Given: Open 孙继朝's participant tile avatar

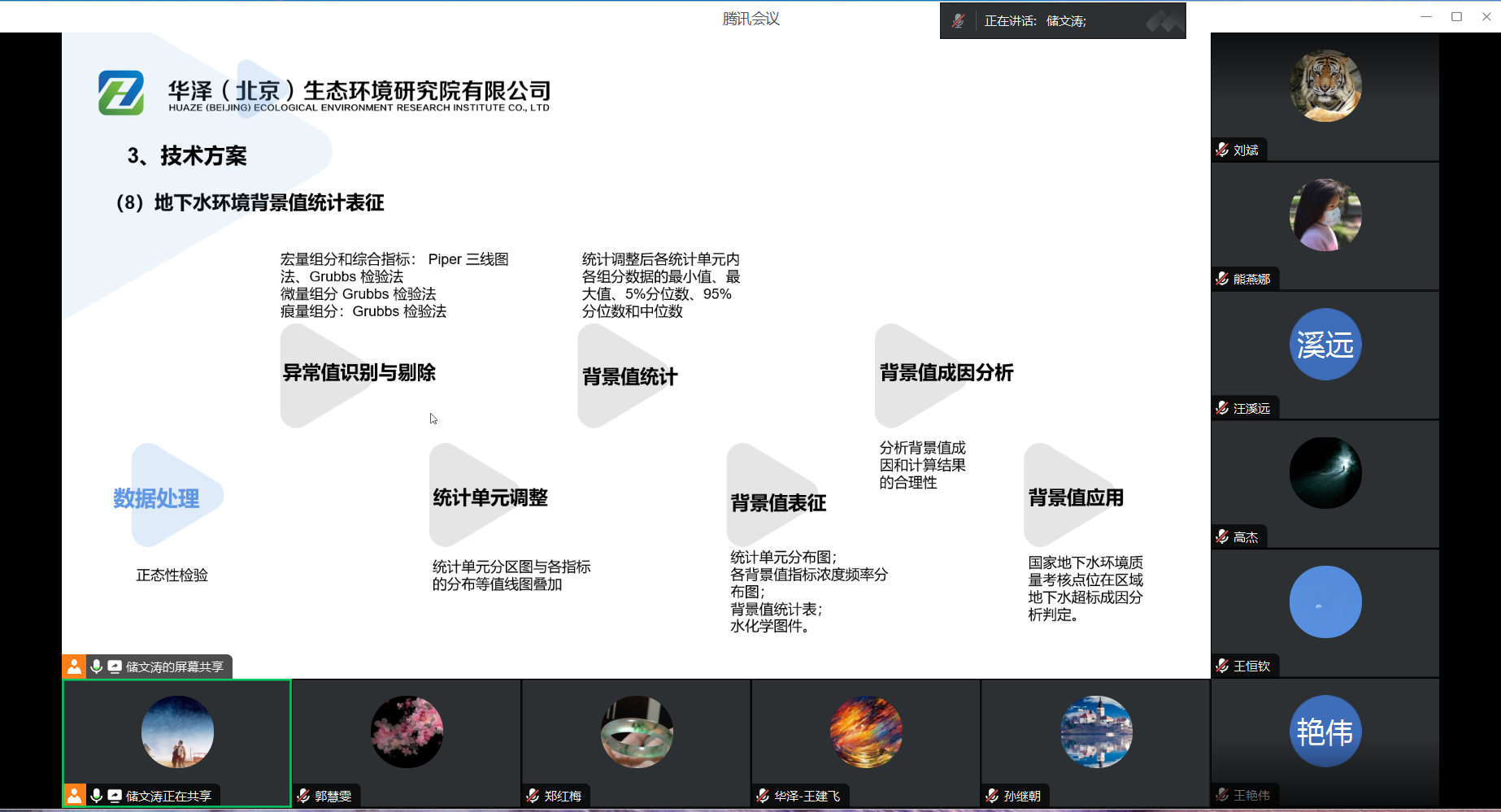Looking at the screenshot, I should [x=1095, y=732].
